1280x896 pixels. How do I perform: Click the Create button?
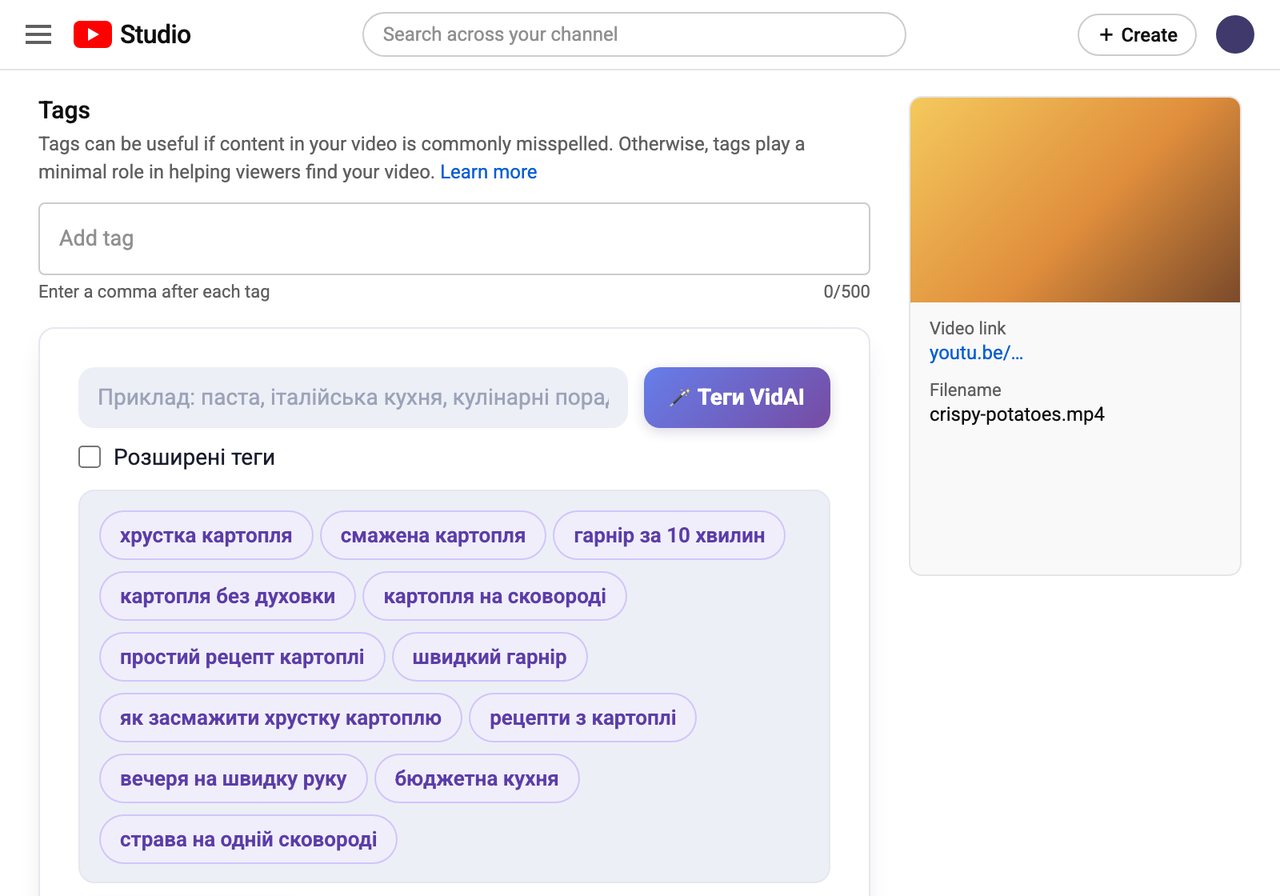pos(1137,35)
